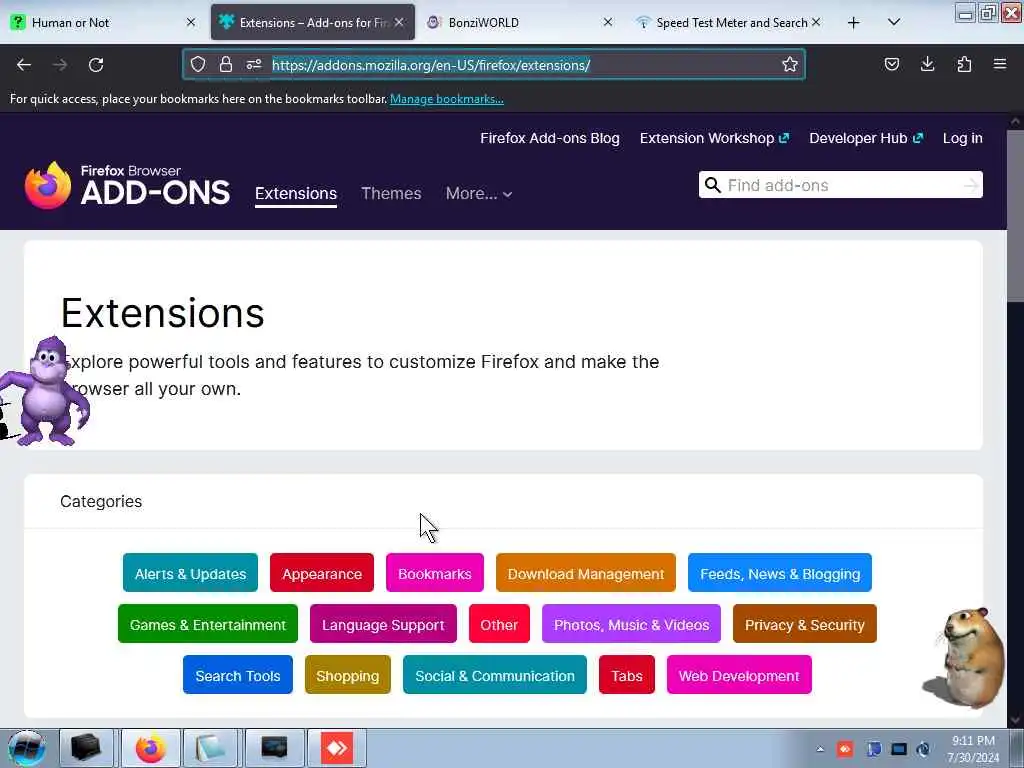
Task: Reload the page with the refresh icon
Action: [x=96, y=65]
